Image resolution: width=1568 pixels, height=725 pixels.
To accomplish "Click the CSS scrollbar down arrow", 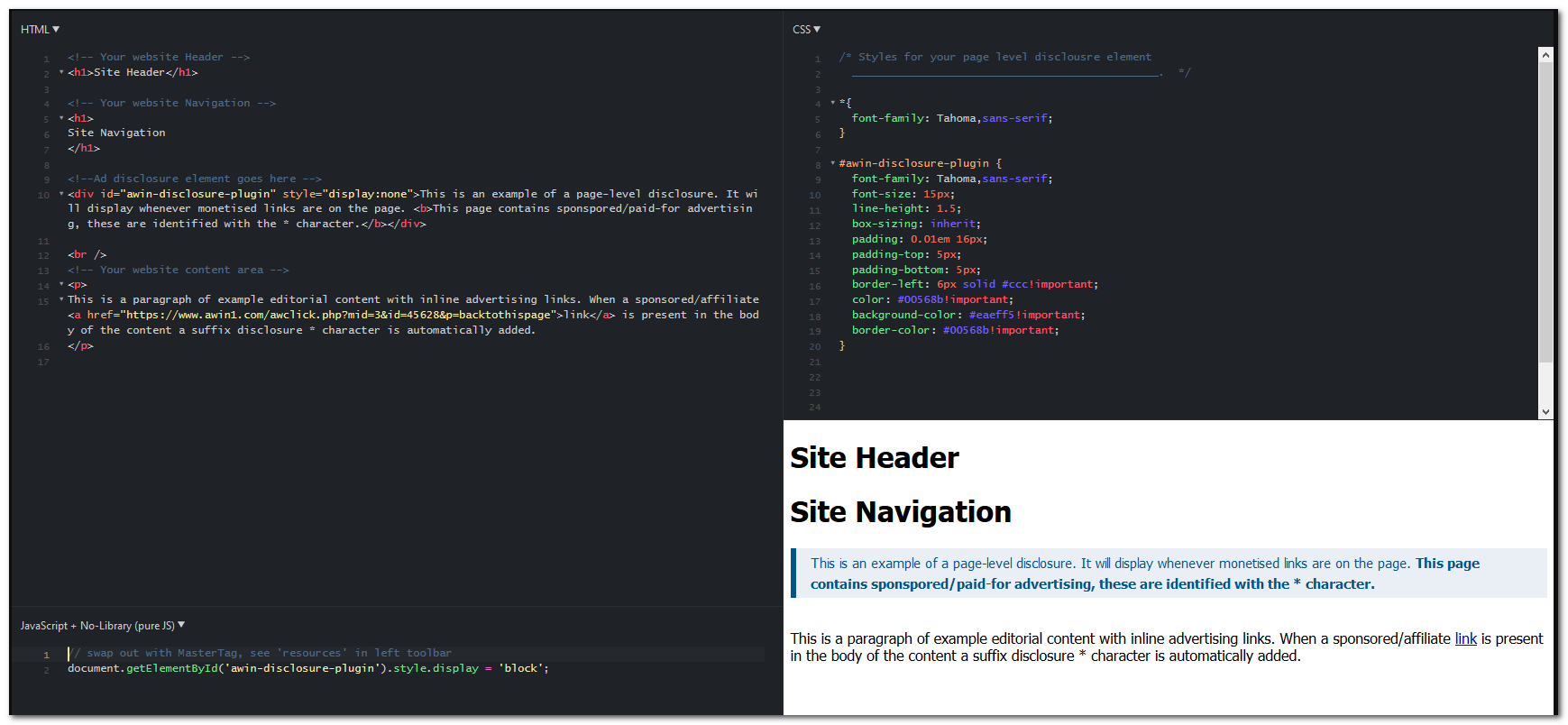I will (x=1545, y=412).
